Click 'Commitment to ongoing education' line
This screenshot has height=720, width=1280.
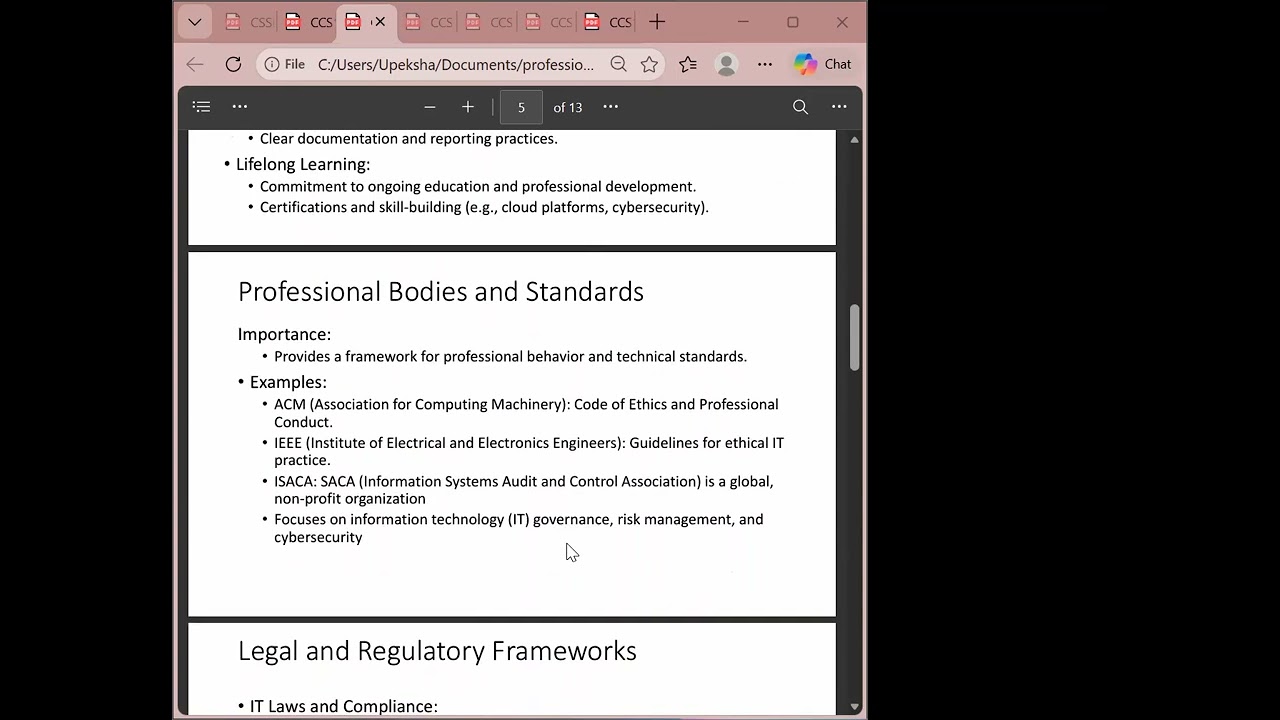478,186
